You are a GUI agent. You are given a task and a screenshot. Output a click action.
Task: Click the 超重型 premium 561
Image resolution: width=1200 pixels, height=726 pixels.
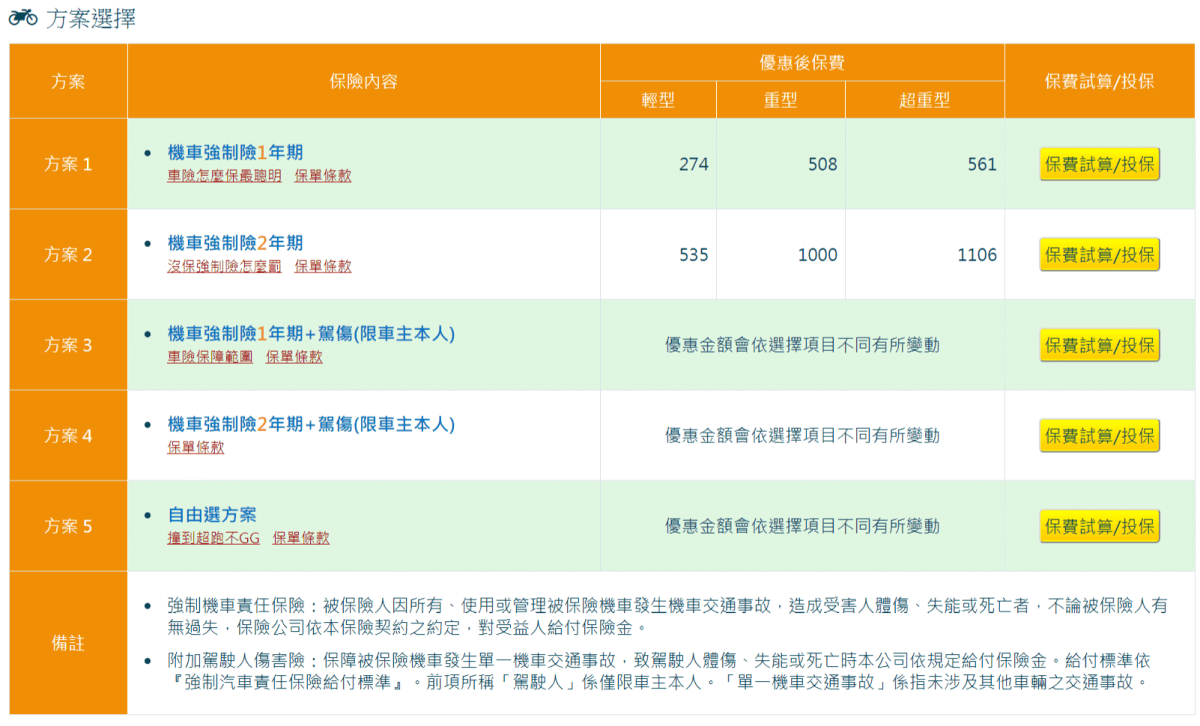click(x=982, y=164)
